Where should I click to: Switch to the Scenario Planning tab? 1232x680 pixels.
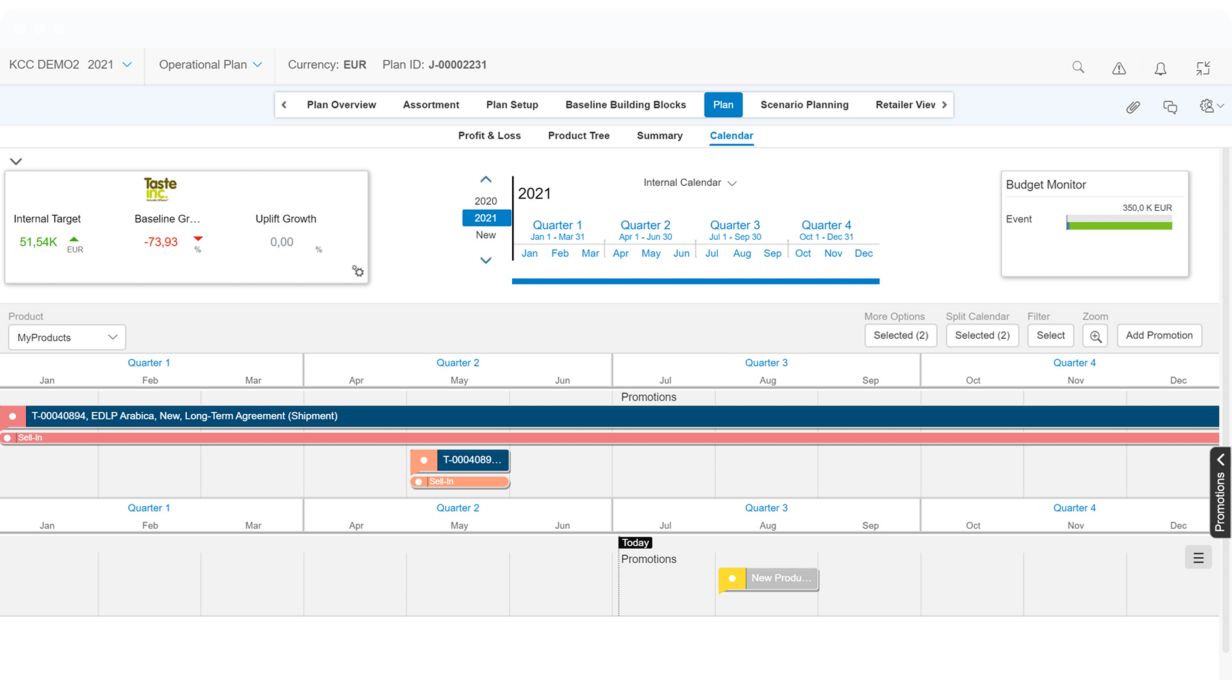click(x=804, y=105)
